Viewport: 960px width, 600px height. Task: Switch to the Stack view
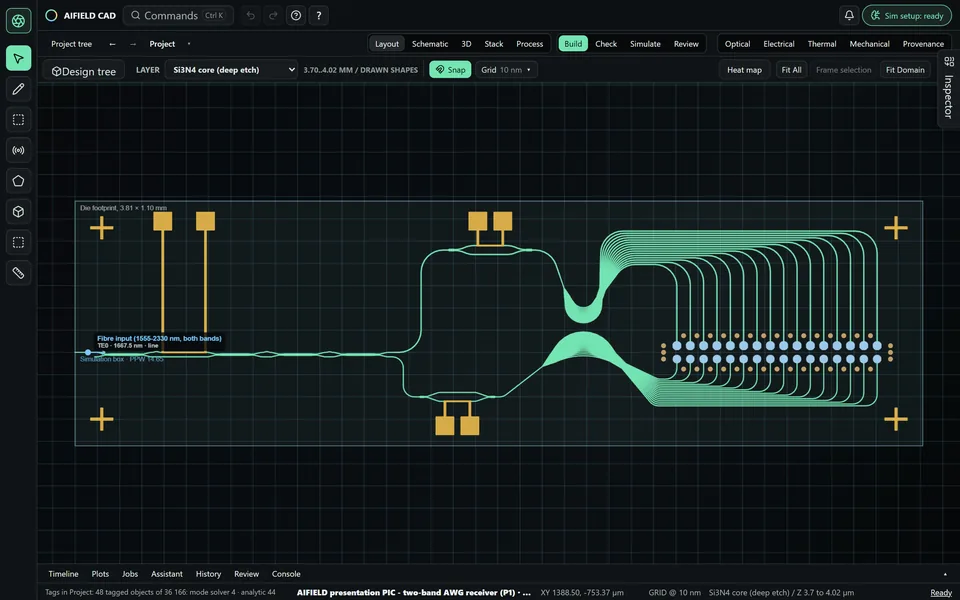tap(493, 44)
